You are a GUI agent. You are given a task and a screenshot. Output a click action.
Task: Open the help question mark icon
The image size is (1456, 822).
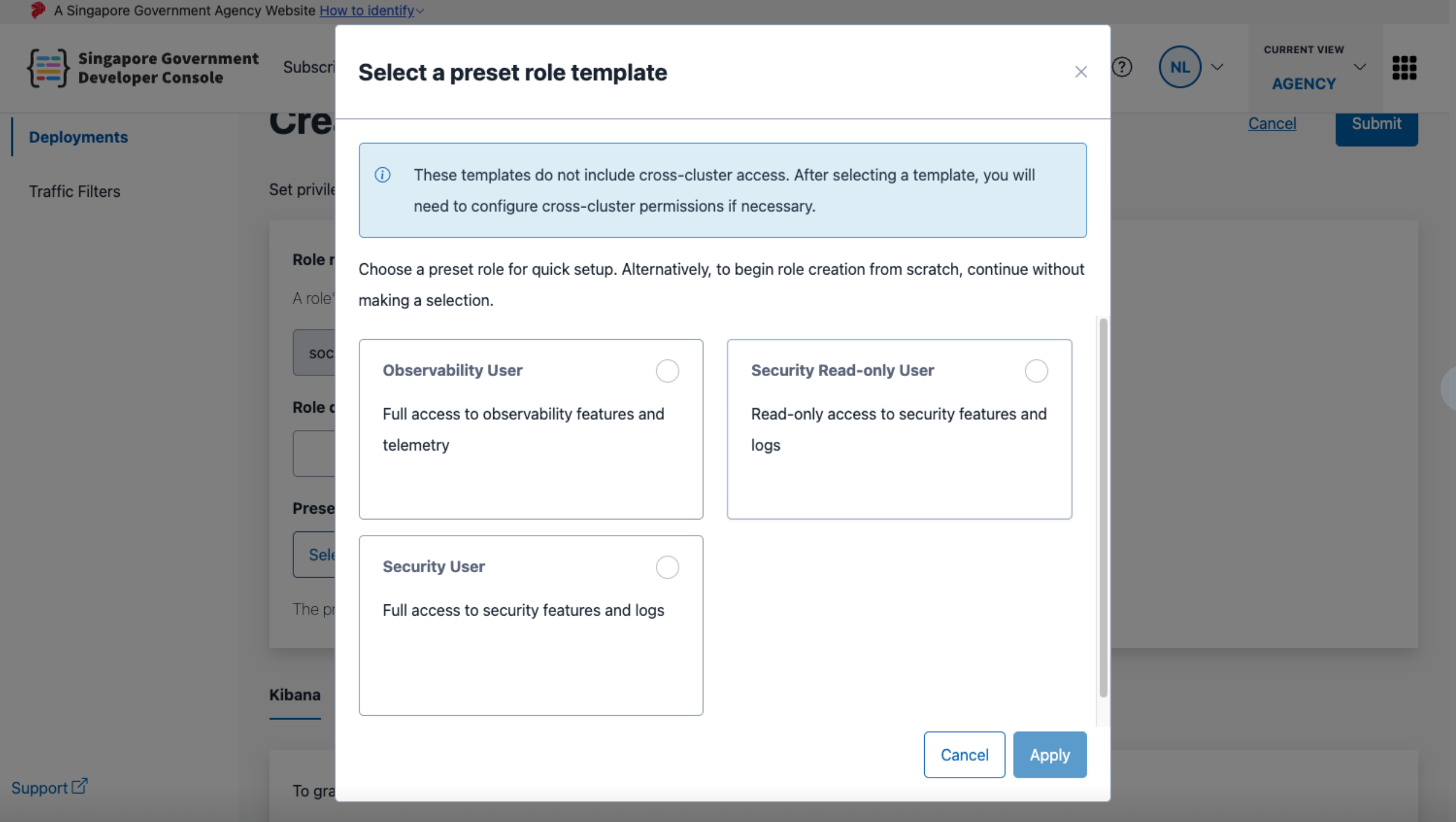(1122, 67)
